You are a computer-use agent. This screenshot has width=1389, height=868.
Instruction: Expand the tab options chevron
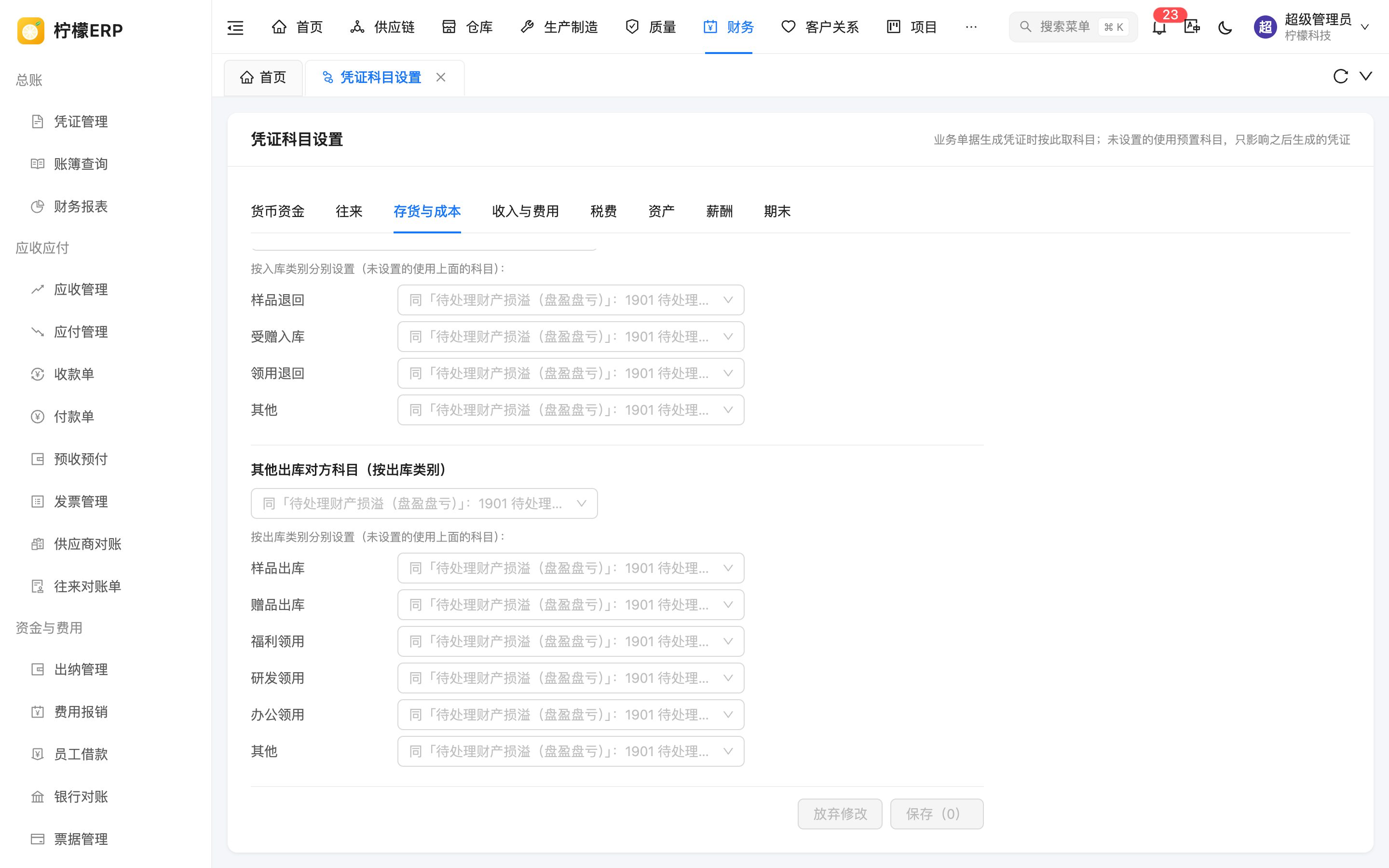1366,76
